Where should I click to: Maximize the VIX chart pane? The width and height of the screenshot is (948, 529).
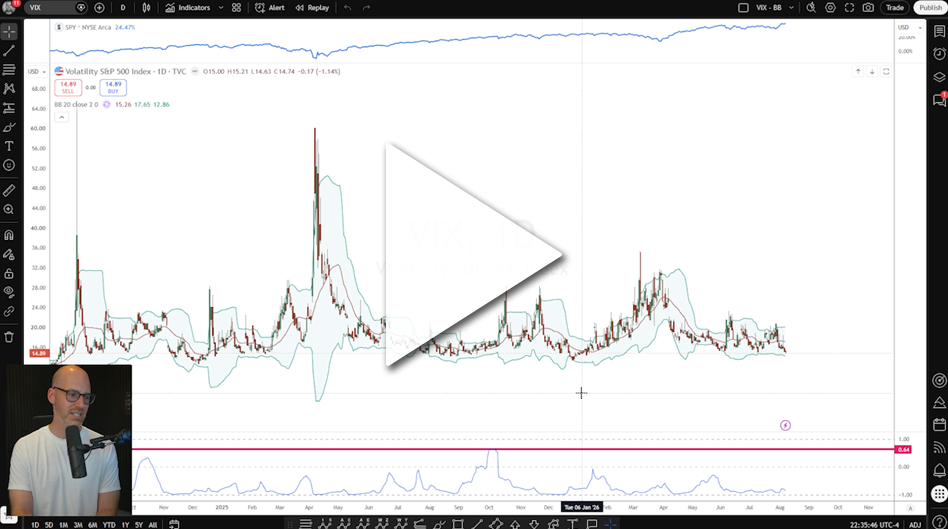(886, 71)
